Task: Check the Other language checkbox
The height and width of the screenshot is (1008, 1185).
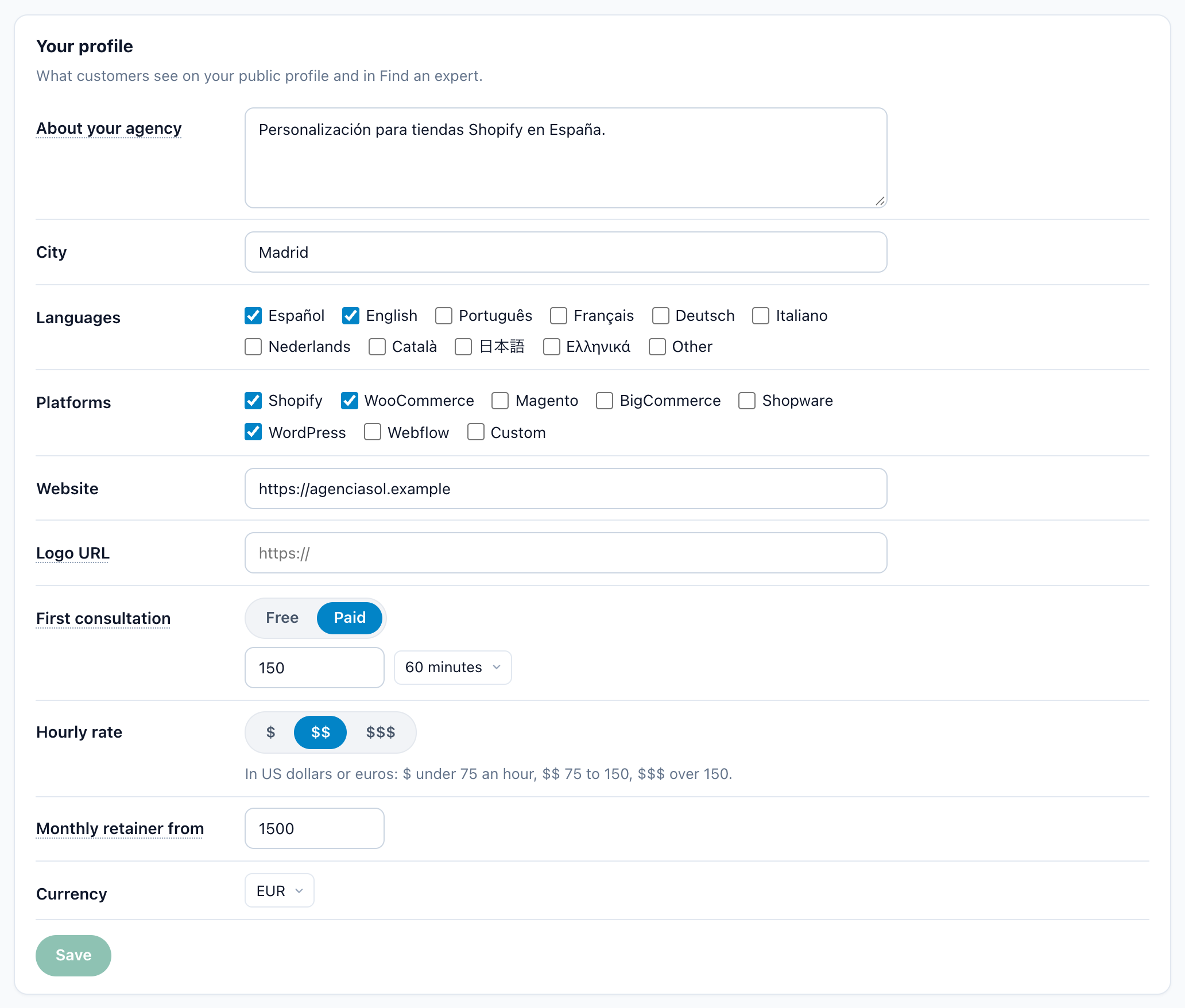Action: click(657, 347)
